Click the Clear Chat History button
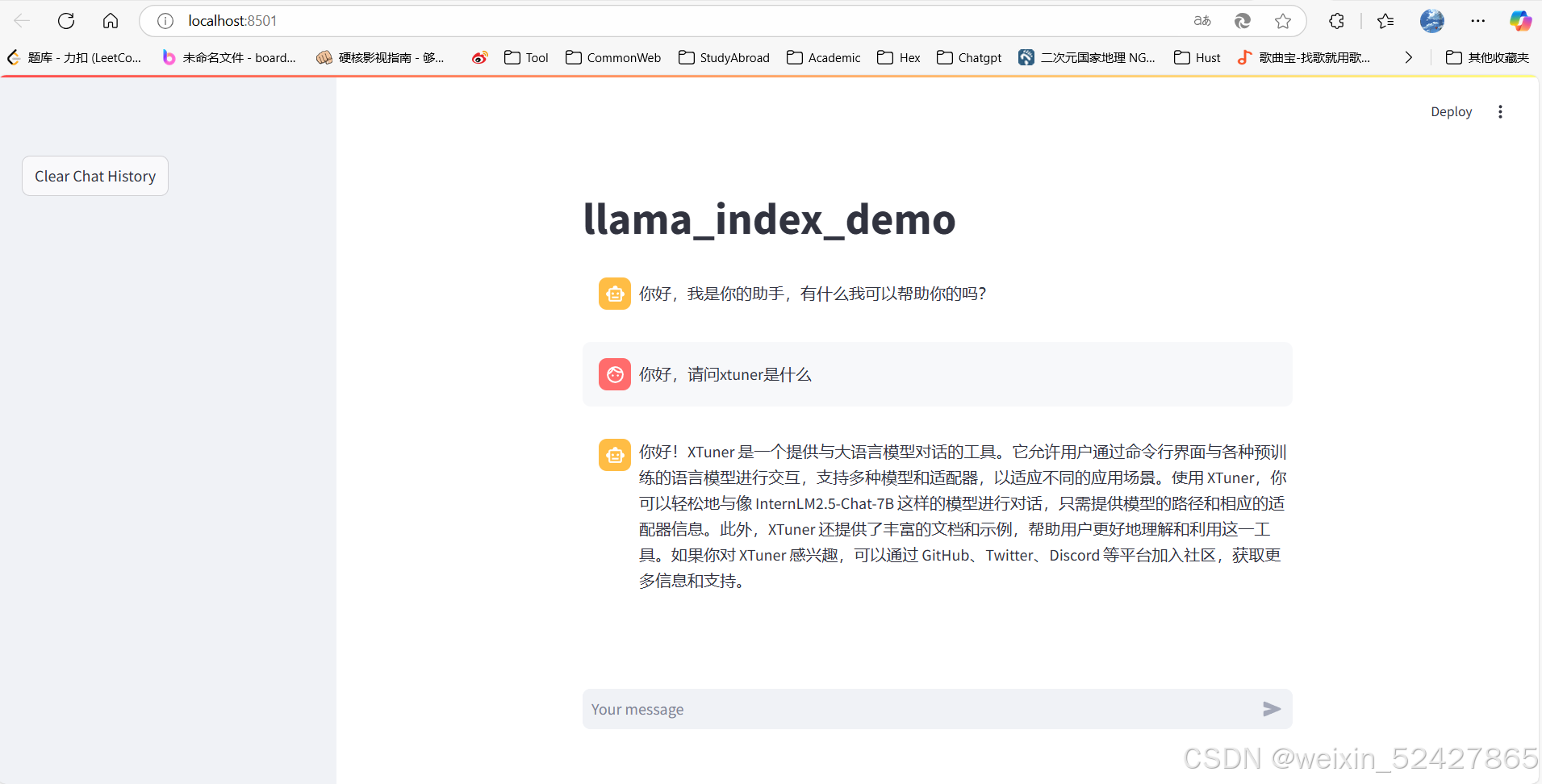 pos(95,176)
